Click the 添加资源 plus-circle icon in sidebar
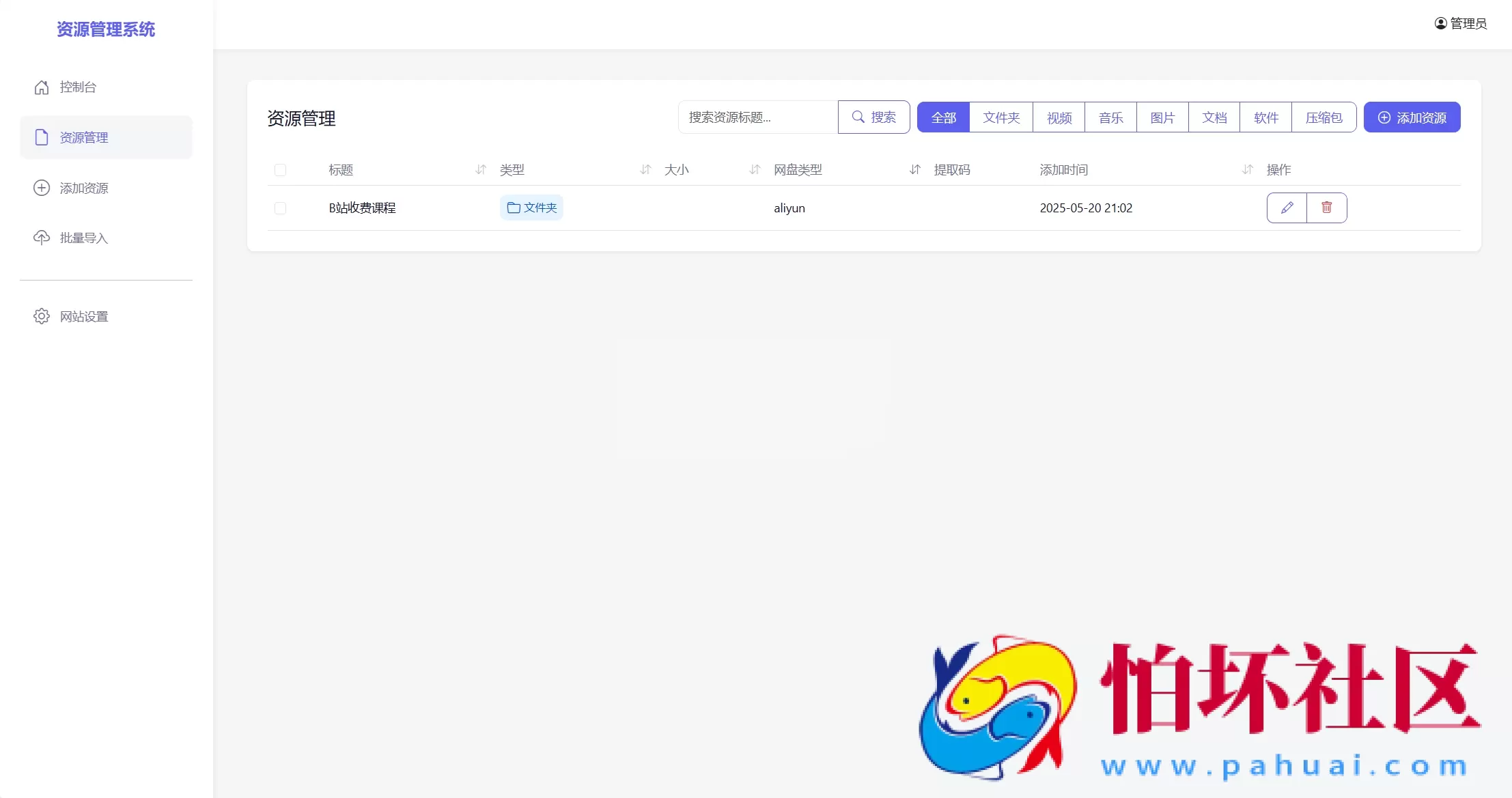Image resolution: width=1512 pixels, height=798 pixels. (41, 188)
